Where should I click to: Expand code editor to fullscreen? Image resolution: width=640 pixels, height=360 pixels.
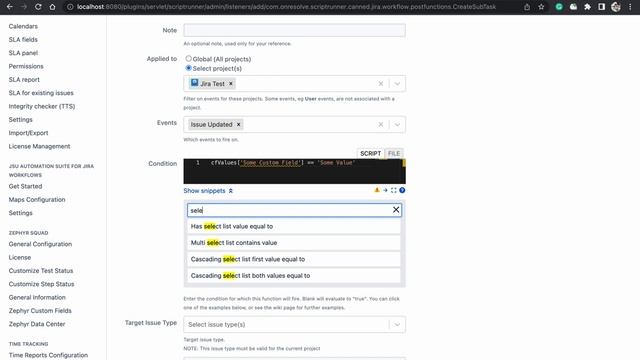tap(393, 190)
